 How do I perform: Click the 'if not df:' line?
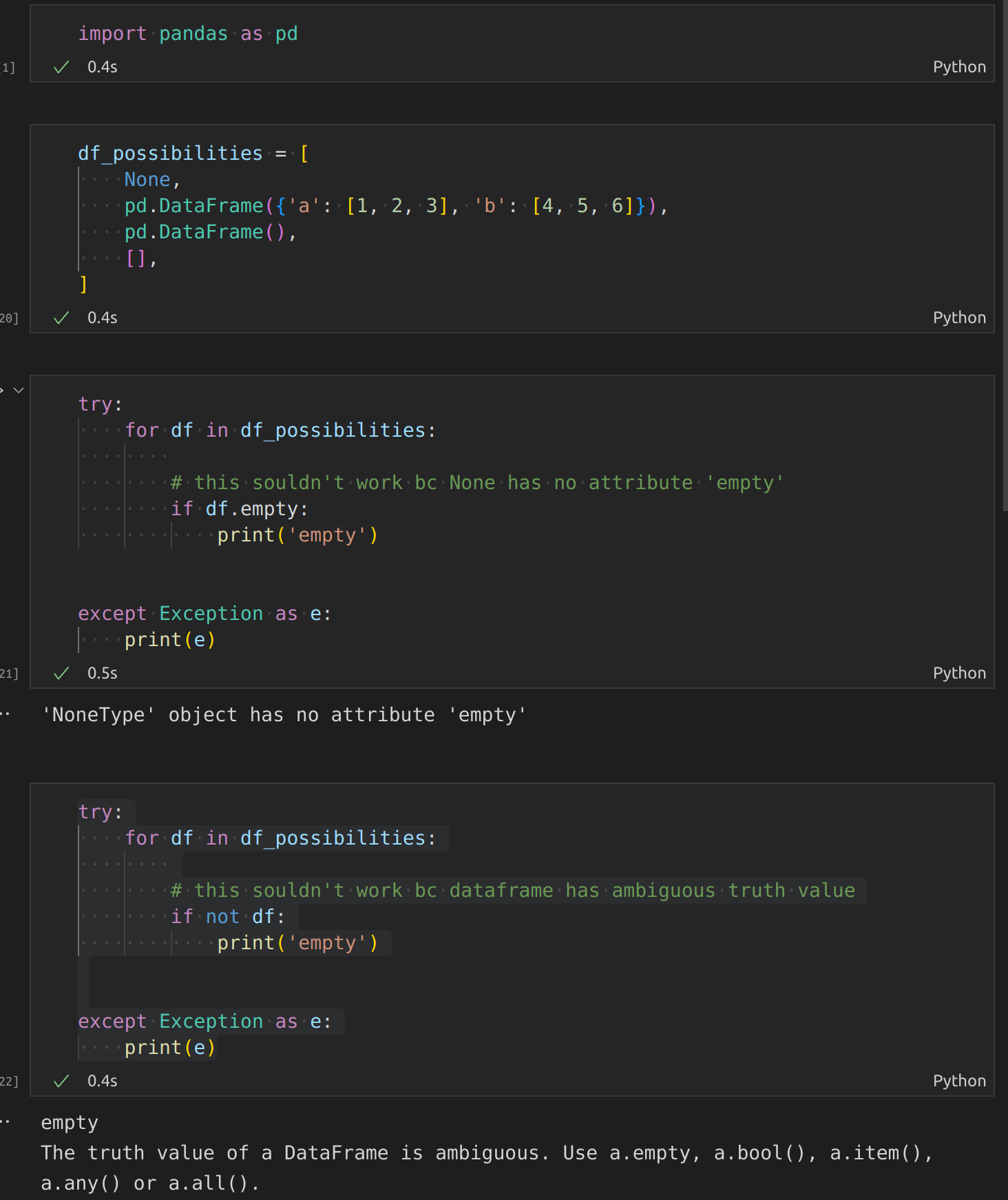[227, 917]
